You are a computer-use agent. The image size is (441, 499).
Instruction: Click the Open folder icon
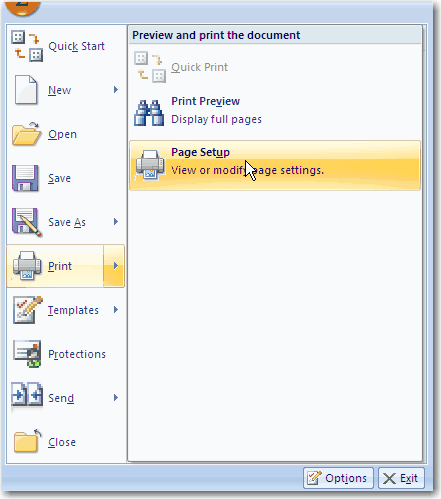(27, 134)
